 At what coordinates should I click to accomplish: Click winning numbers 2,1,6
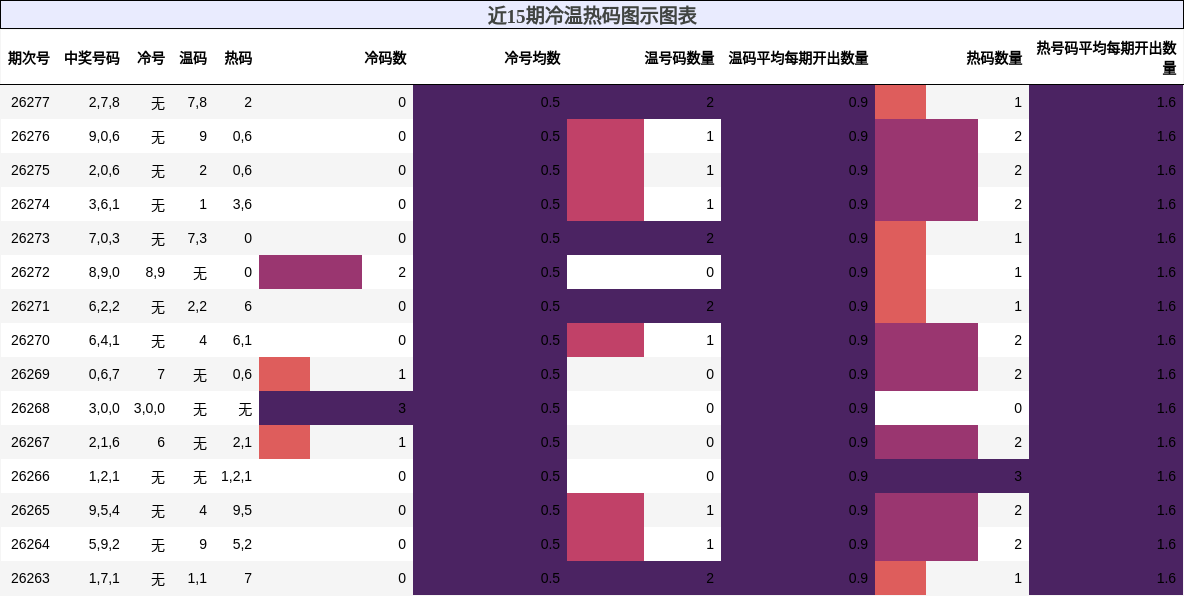coord(104,442)
